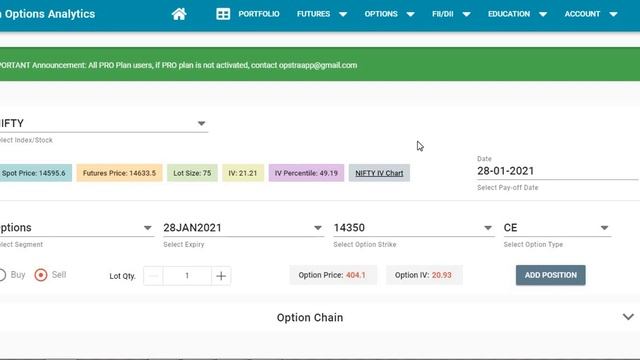Open the OPTIONS menu
The height and width of the screenshot is (360, 640).
(381, 14)
